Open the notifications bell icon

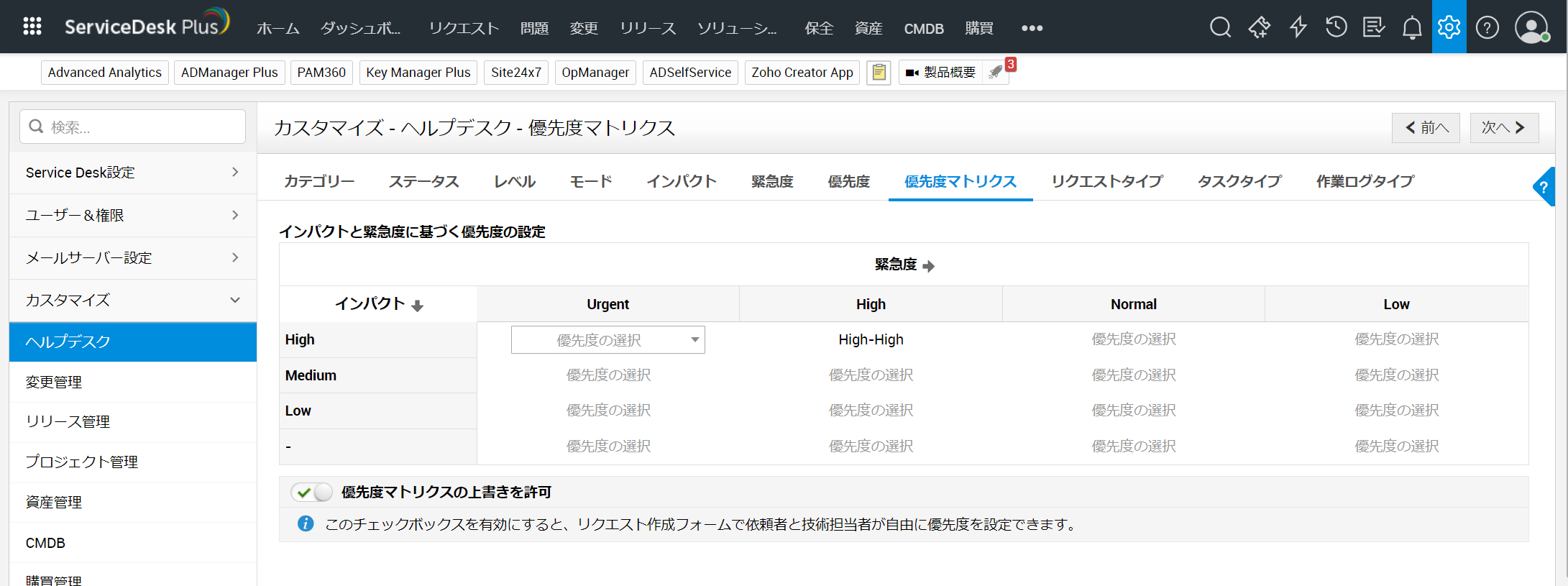[1411, 28]
